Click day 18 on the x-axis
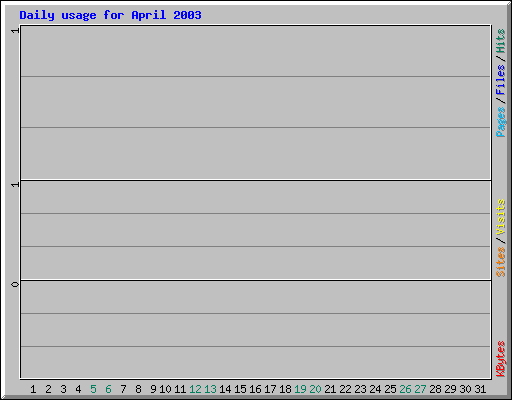This screenshot has height=400, width=512. point(285,389)
